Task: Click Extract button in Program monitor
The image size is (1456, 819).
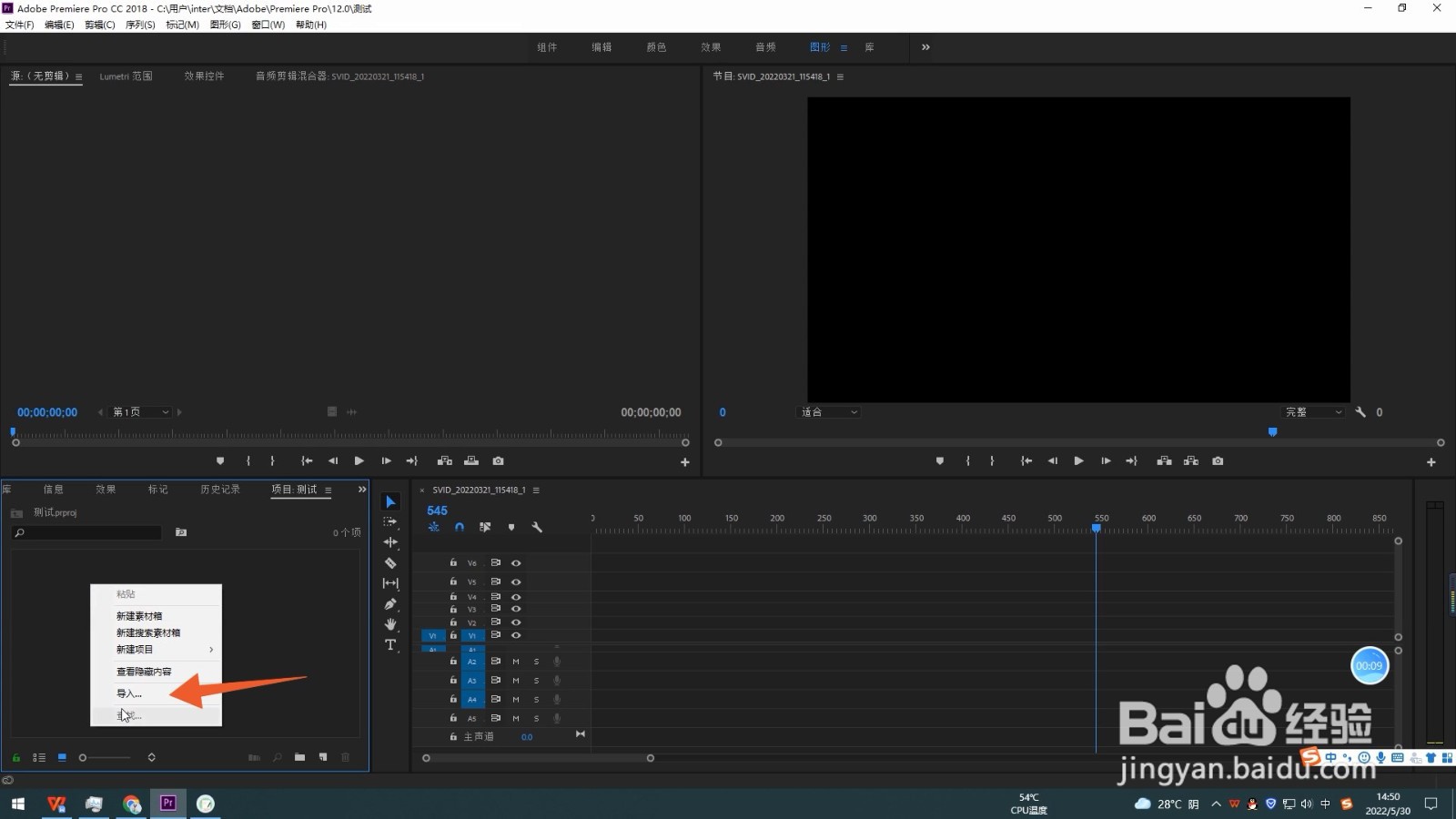Action: pyautogui.click(x=1191, y=461)
